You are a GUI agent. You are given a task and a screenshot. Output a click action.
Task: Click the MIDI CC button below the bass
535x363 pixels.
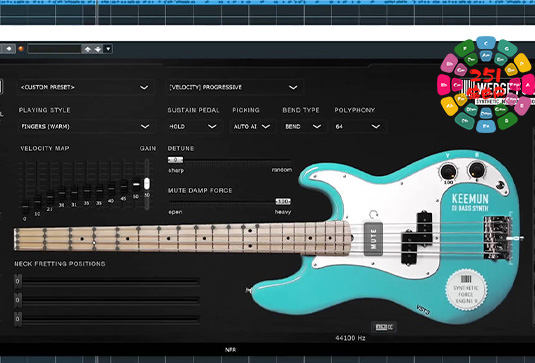(x=384, y=327)
